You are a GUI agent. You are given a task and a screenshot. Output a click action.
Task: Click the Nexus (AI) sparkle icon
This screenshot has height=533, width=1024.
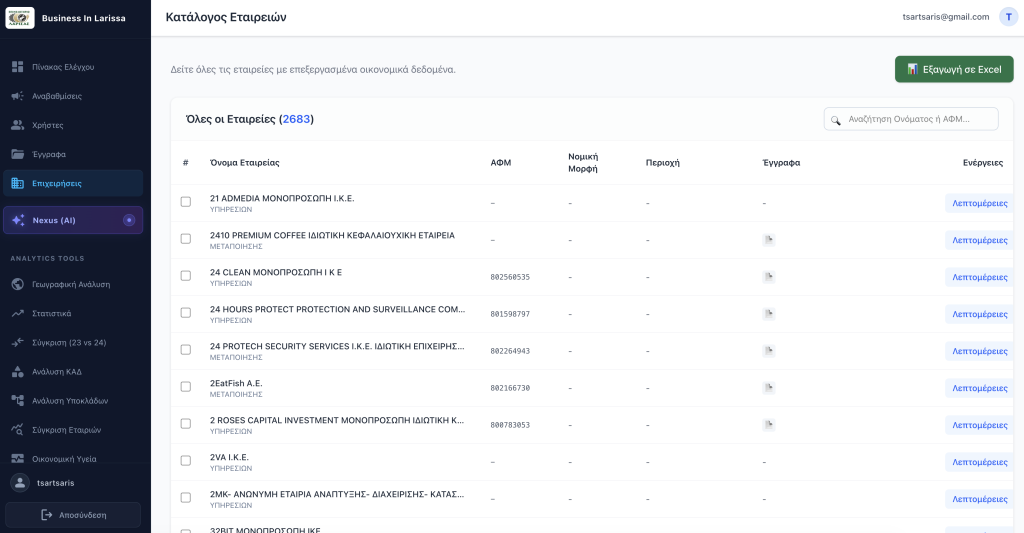(x=18, y=220)
